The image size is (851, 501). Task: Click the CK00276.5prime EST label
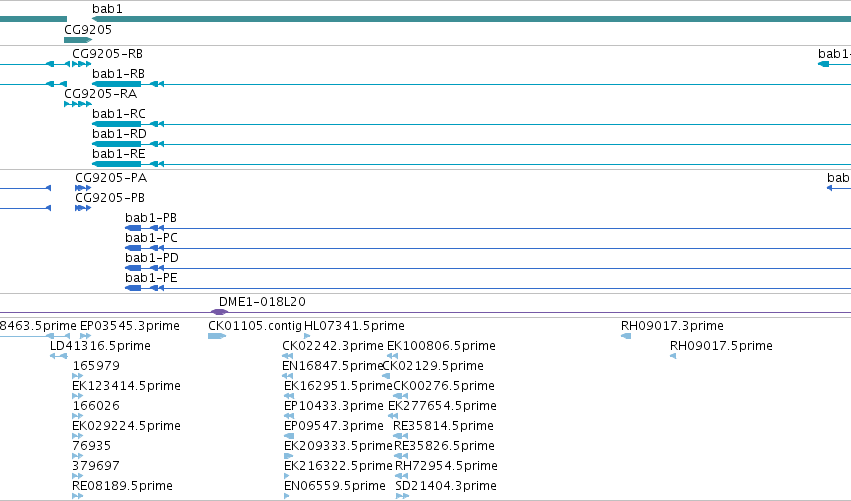pyautogui.click(x=444, y=386)
